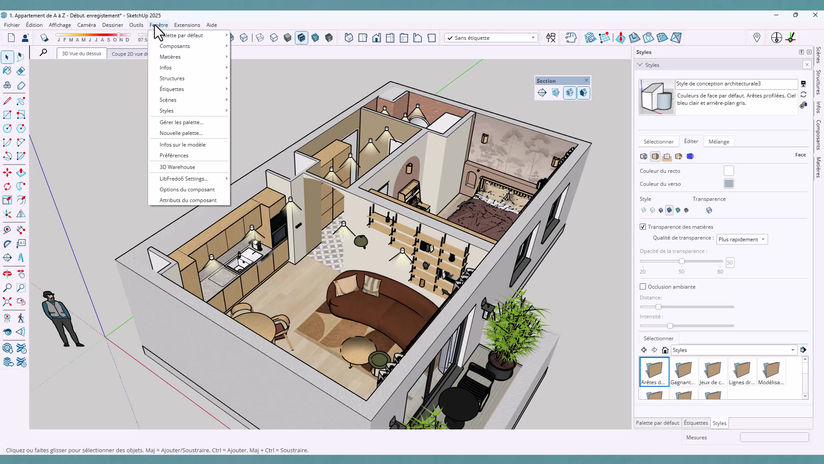Open the user account profile icon
This screenshot has height=464, width=824.
point(25,38)
